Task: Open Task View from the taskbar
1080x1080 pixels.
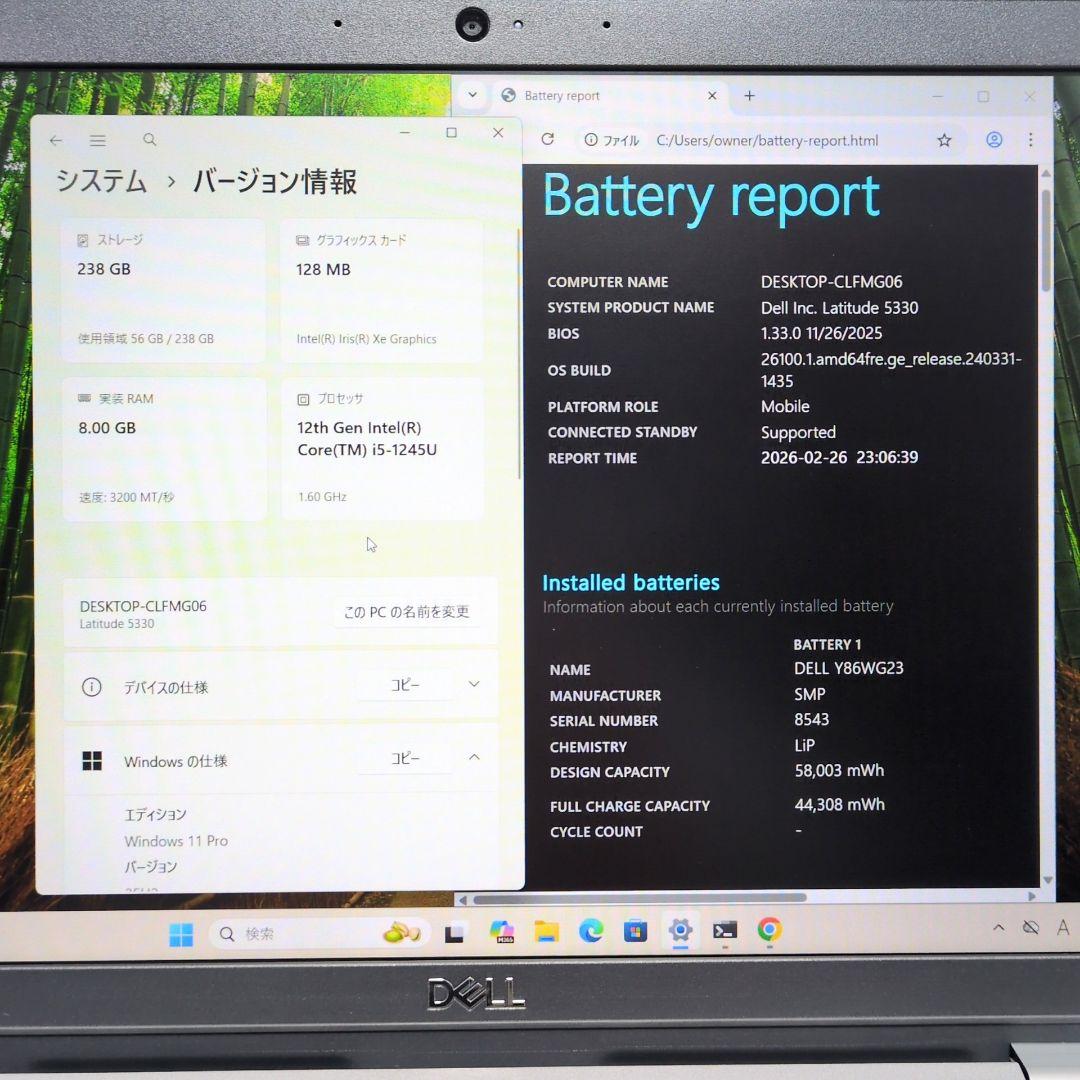Action: tap(454, 933)
